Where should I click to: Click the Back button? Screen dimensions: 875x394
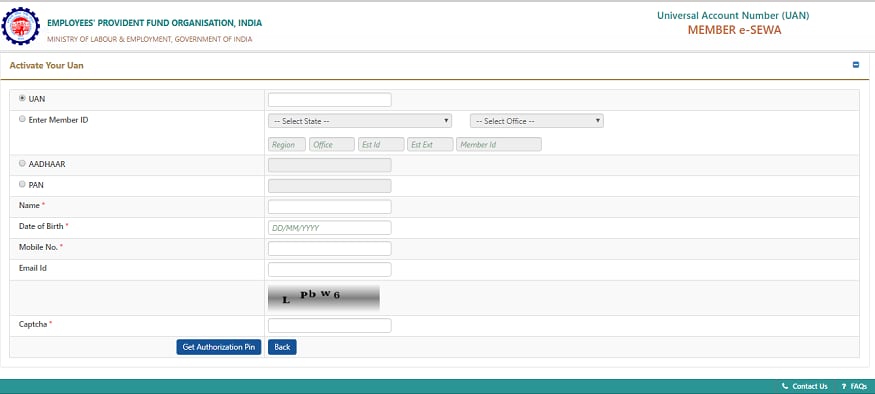coord(282,347)
